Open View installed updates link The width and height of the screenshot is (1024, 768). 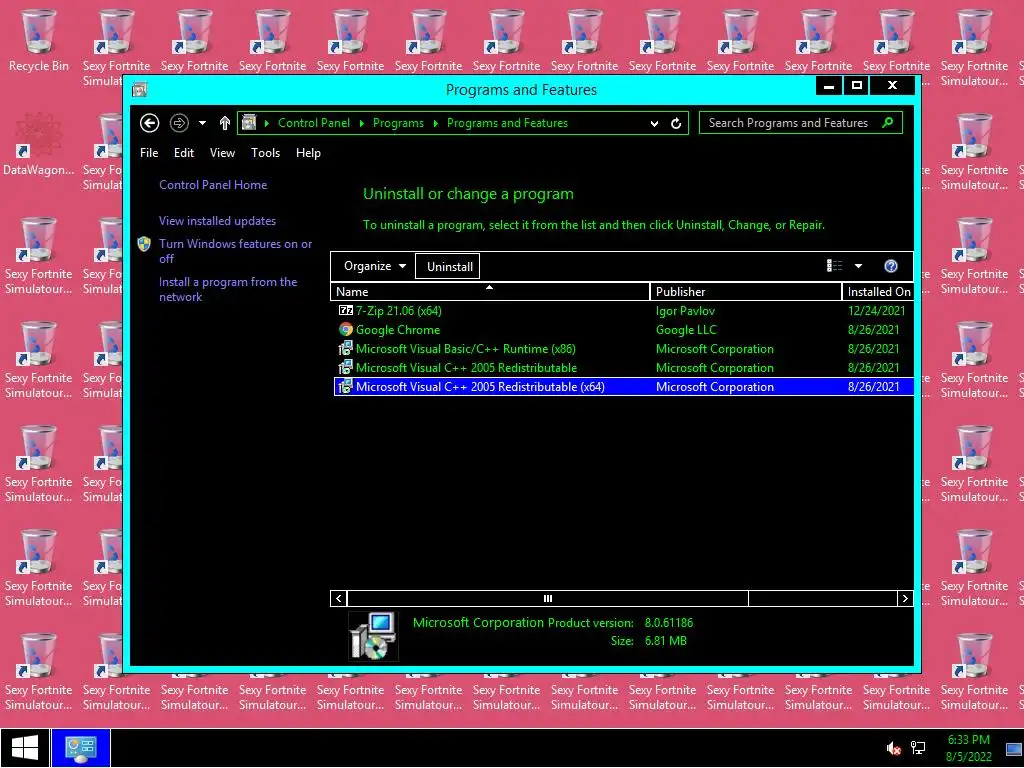pos(217,221)
